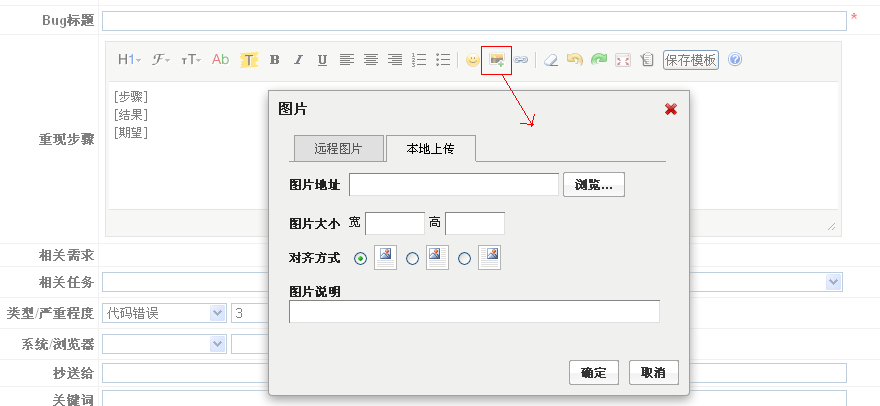880x406 pixels.
Task: Click the 保存模板 button
Action: click(x=691, y=60)
